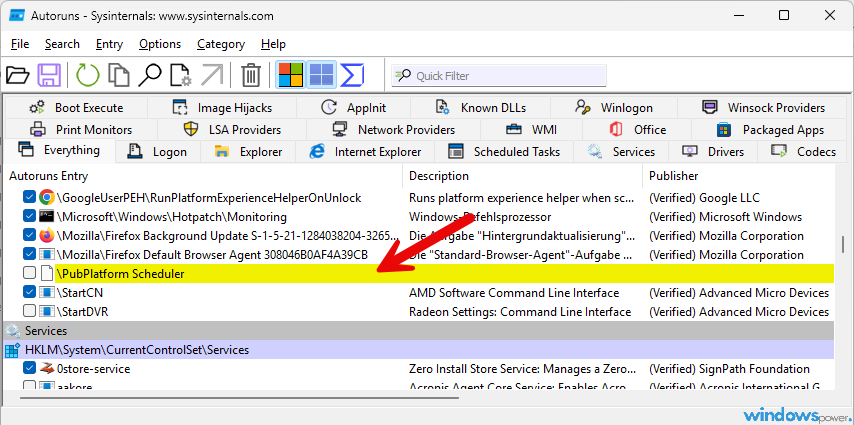Click the Sigma VirusTotal toolbar icon
Image resolution: width=854 pixels, height=425 pixels.
352,75
